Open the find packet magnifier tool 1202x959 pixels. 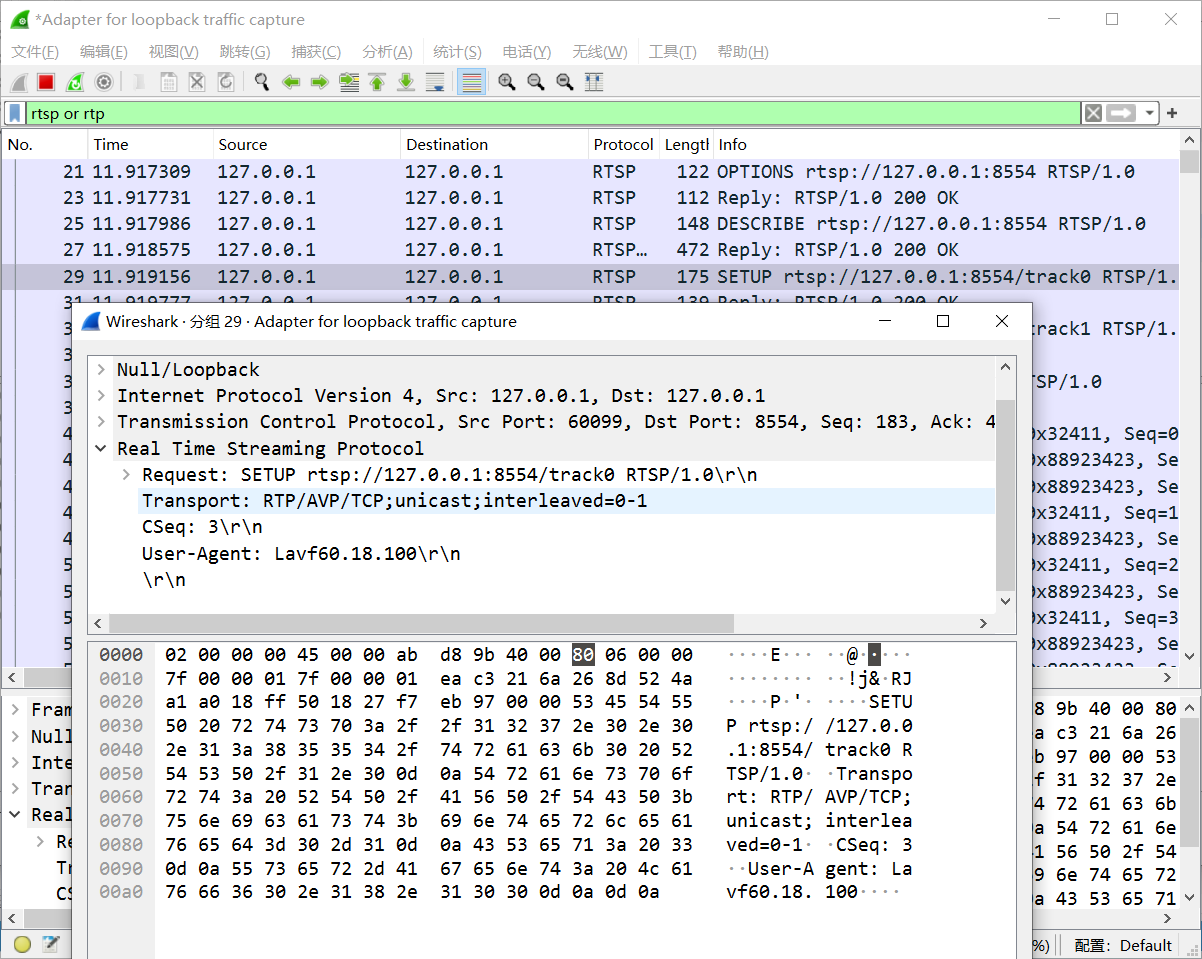(x=262, y=82)
